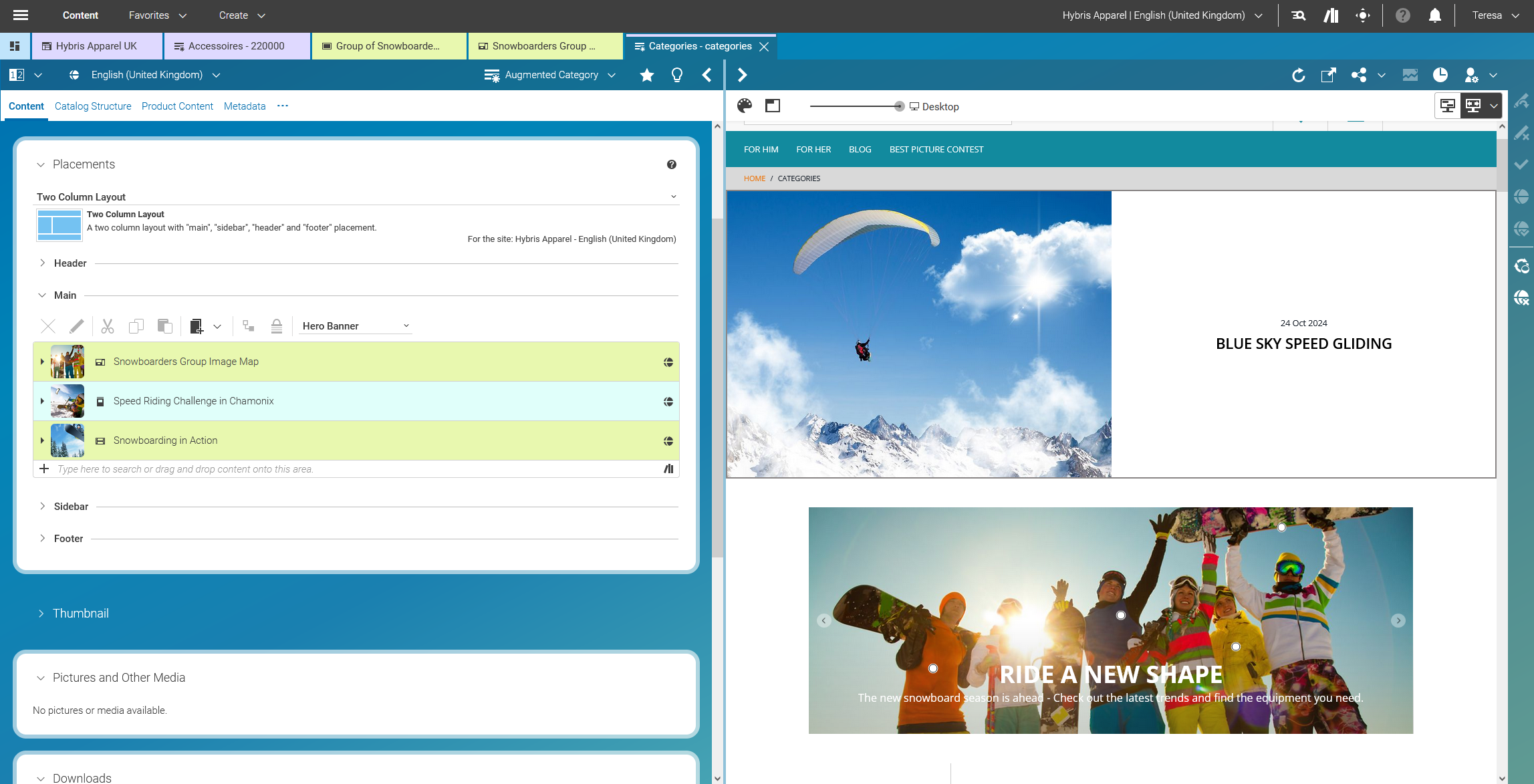The image size is (1534, 784).
Task: Click the time travel clock icon
Action: [x=1440, y=76]
